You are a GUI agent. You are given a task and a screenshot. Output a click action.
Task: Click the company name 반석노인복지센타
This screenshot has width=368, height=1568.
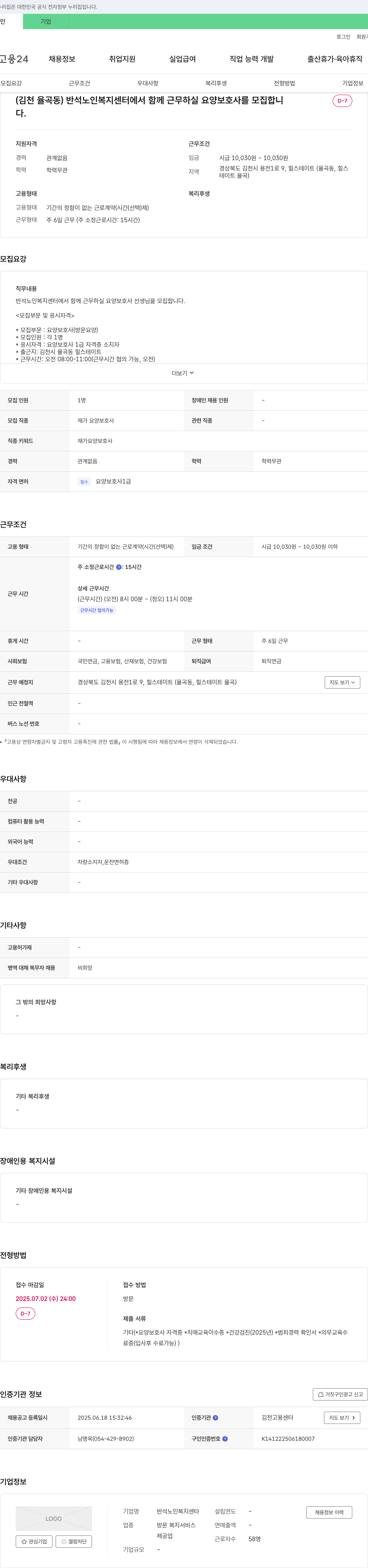178,1511
